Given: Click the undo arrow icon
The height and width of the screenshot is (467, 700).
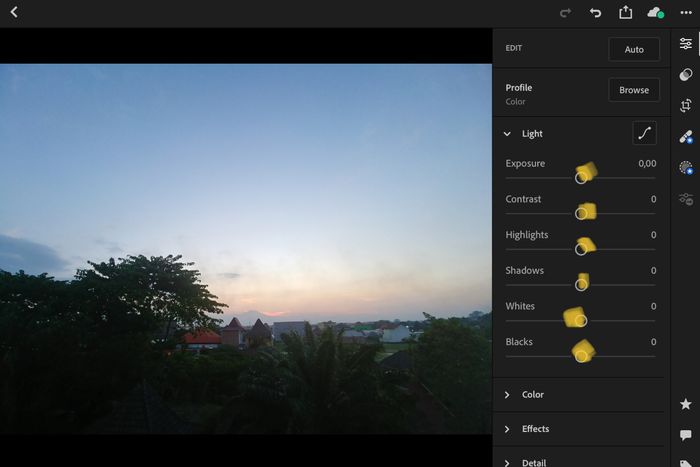Looking at the screenshot, I should (595, 13).
